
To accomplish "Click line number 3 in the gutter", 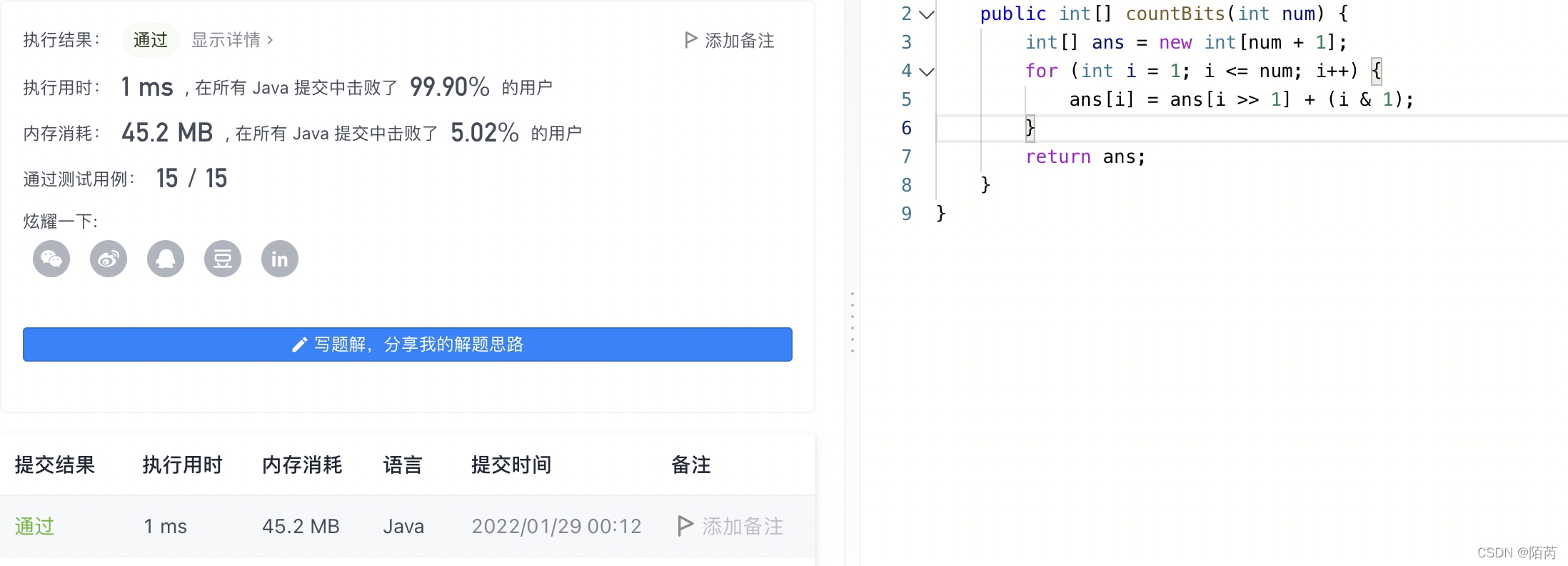I will (907, 42).
